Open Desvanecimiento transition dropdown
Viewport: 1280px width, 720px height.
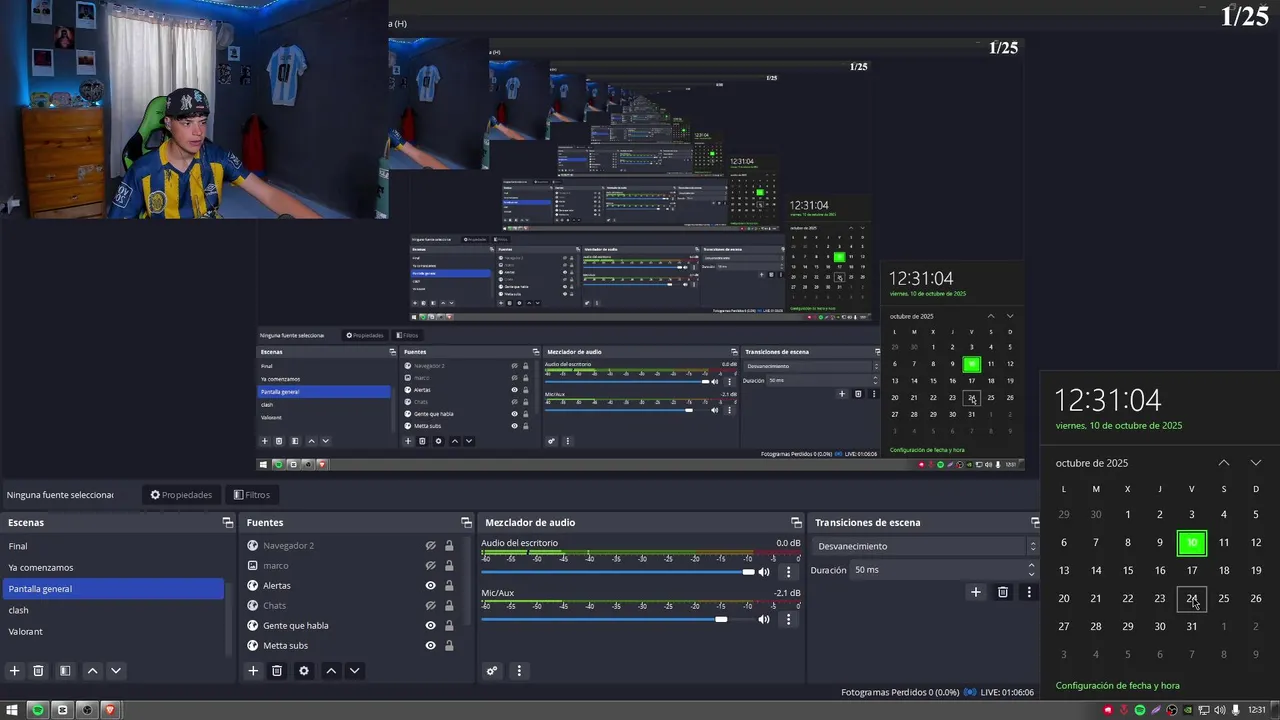pos(927,546)
